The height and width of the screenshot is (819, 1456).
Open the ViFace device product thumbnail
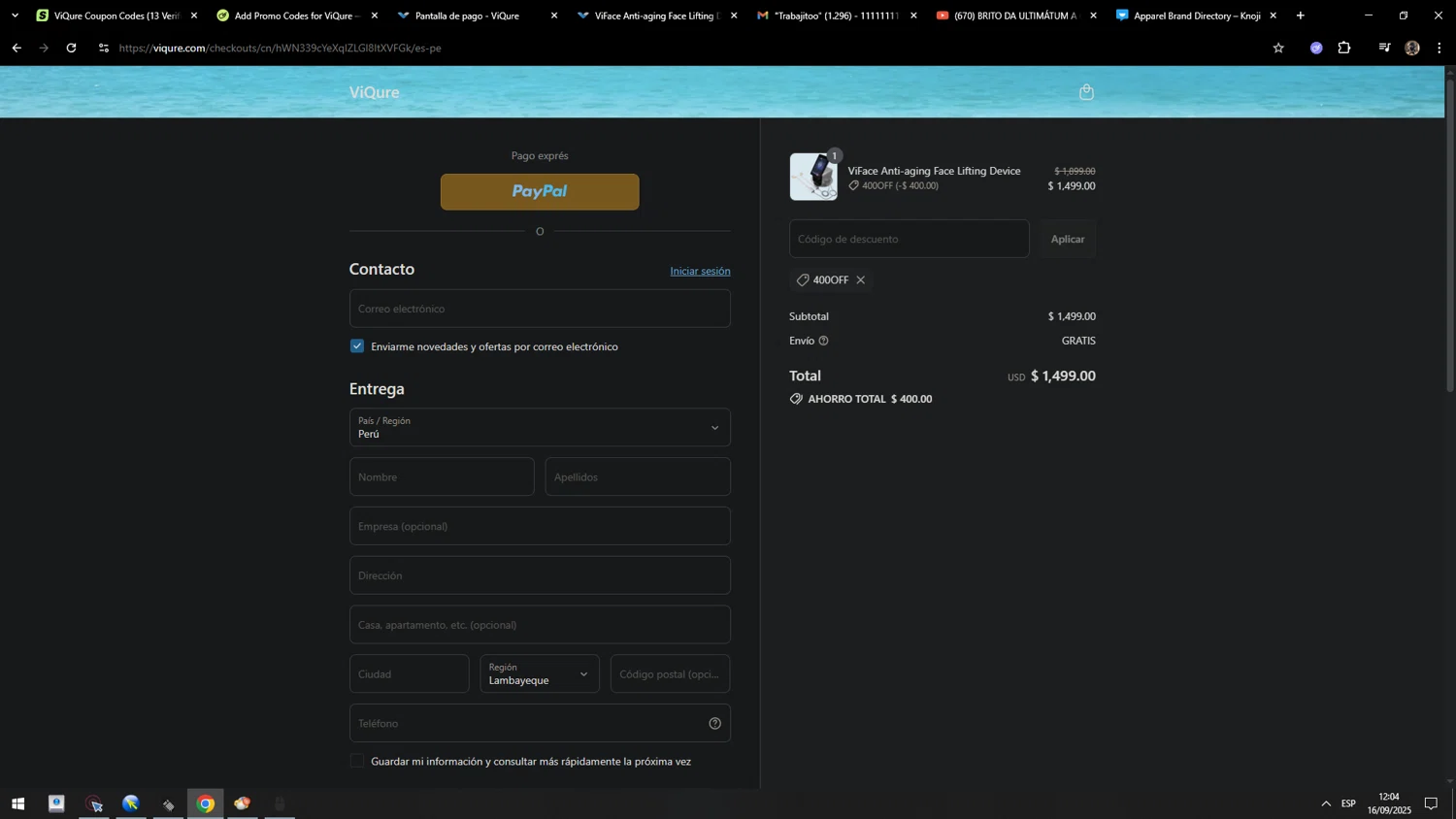(x=813, y=177)
